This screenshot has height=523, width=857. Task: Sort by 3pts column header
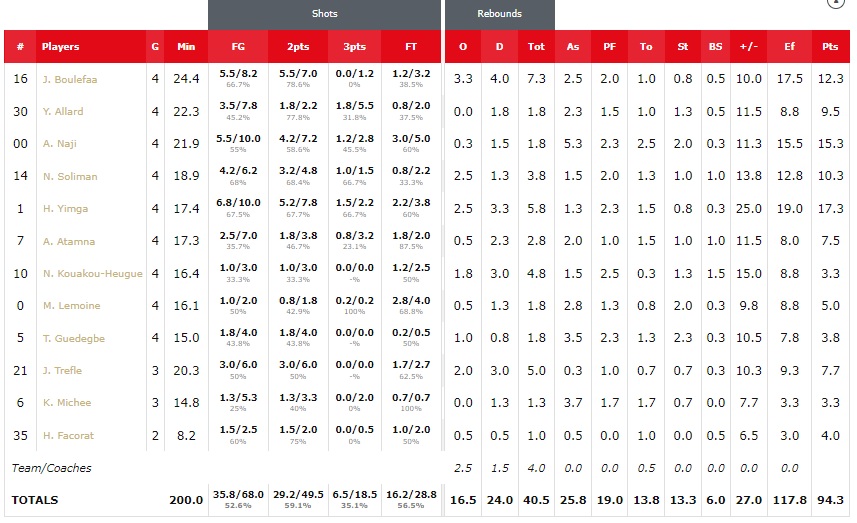click(354, 46)
